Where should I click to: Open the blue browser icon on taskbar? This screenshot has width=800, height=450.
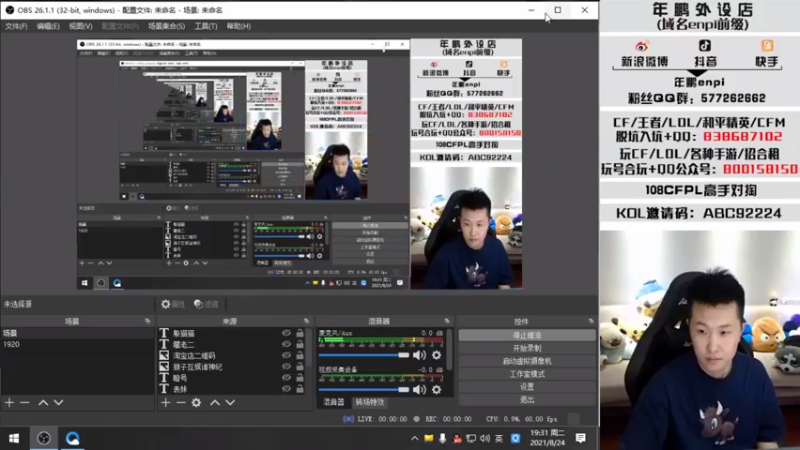point(72,438)
